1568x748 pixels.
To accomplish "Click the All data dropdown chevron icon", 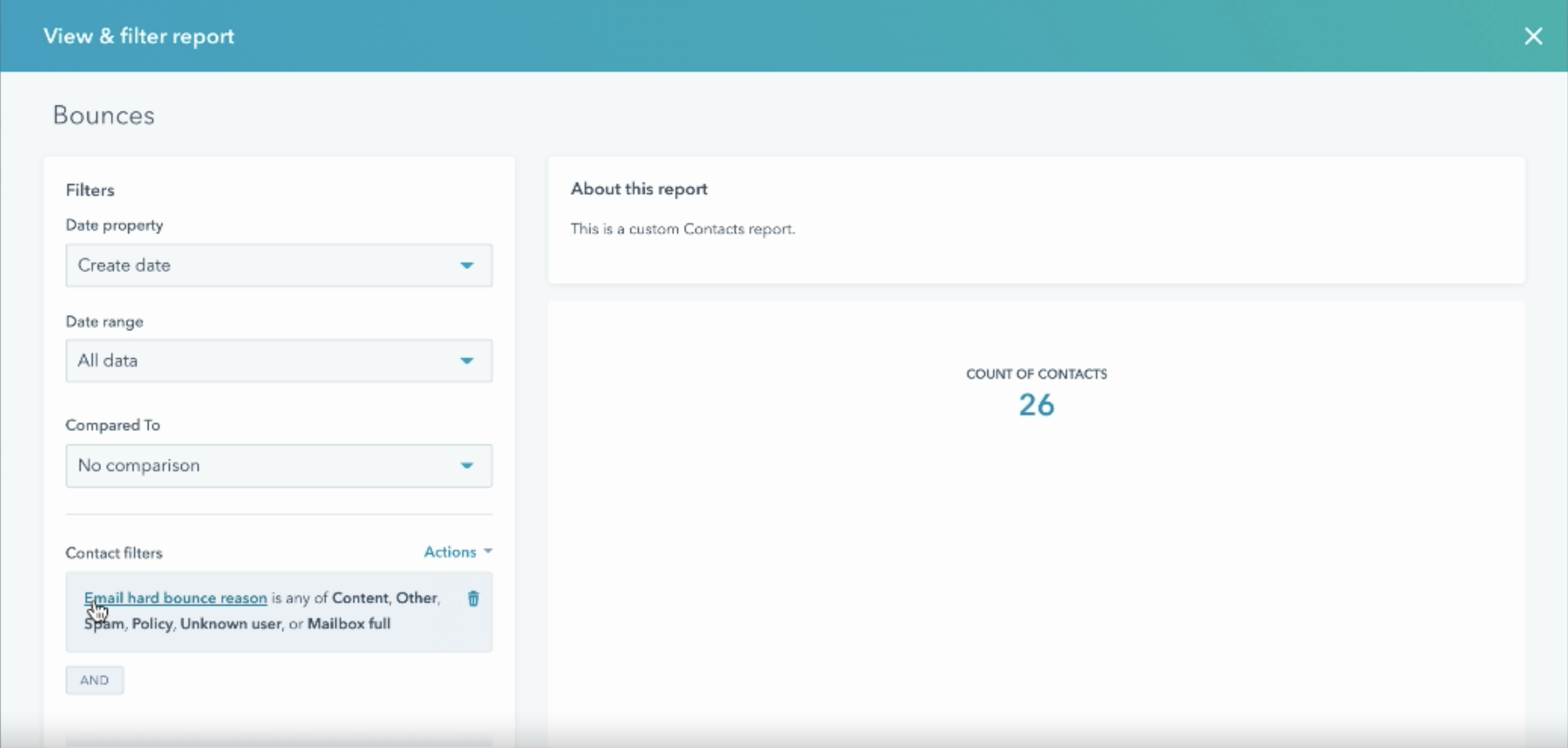I will [x=466, y=360].
